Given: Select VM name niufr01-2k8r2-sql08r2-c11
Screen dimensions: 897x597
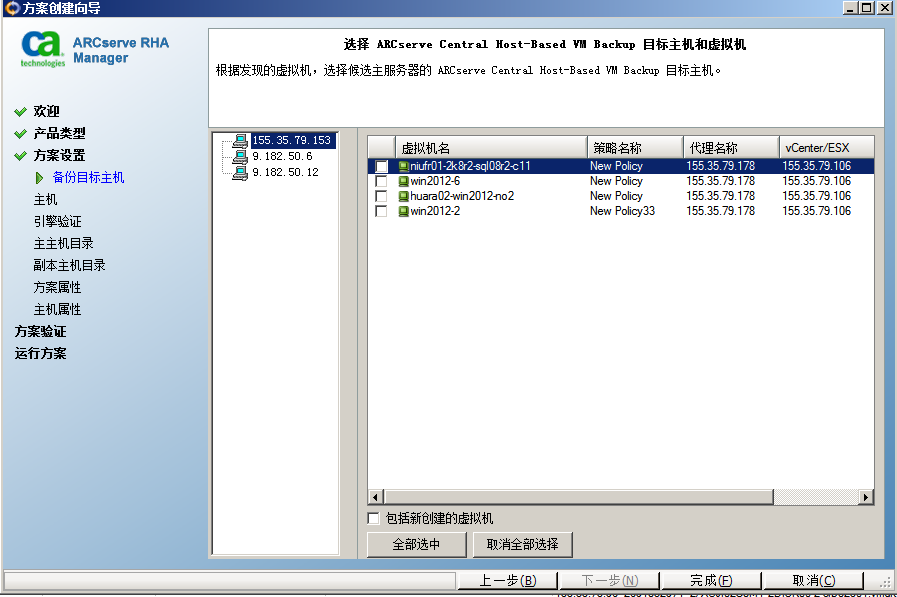Looking at the screenshot, I should [470, 166].
